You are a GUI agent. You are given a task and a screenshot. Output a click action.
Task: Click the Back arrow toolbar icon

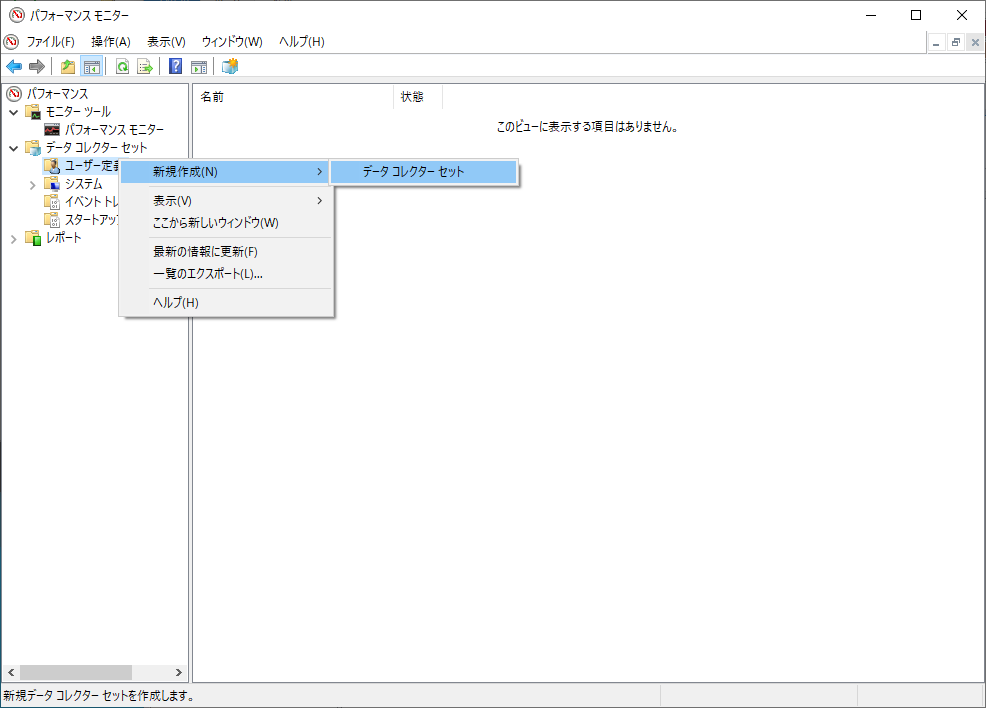click(x=14, y=66)
